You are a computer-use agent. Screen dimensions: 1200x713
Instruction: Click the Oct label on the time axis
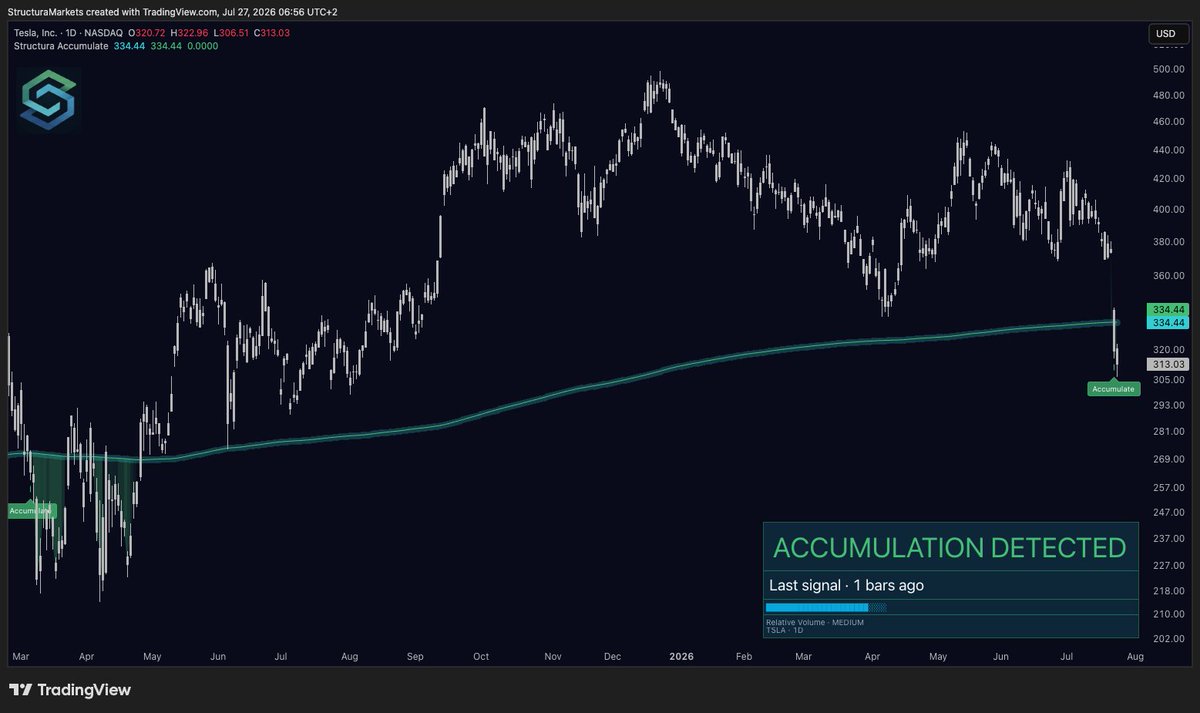point(481,657)
